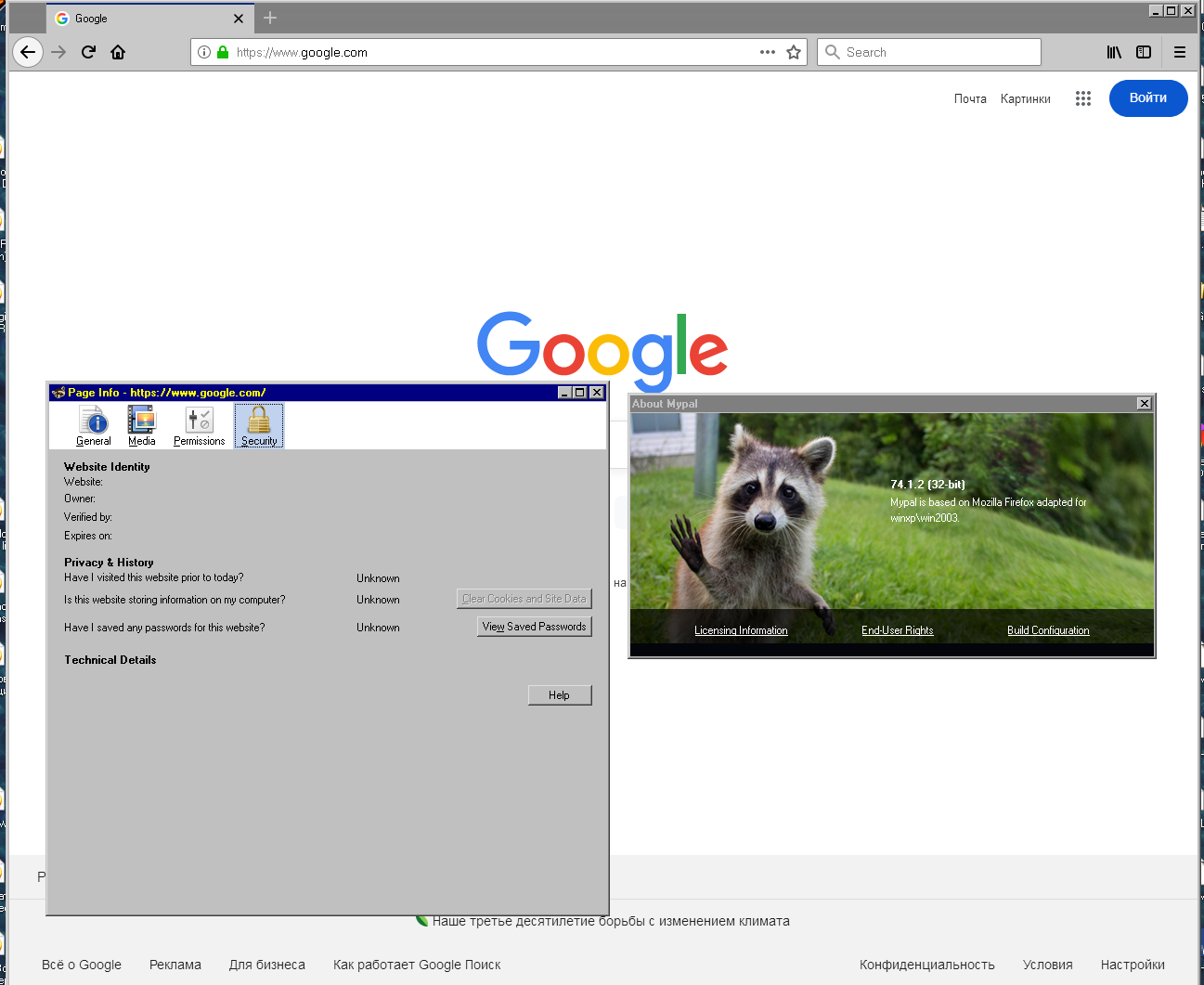Click the green padlock connection icon
This screenshot has height=985, width=1204.
223,52
